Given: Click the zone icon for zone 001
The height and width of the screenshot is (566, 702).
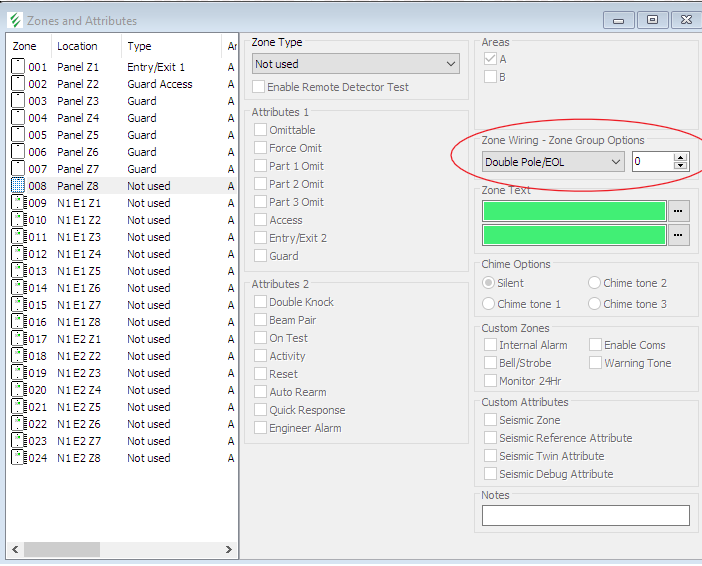Looking at the screenshot, I should tap(17, 67).
